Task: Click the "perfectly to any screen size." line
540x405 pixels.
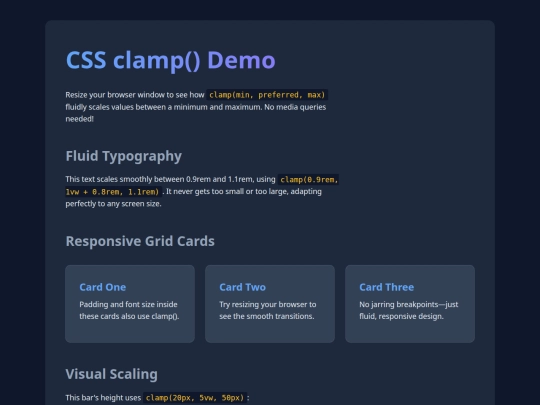Action: [113, 204]
